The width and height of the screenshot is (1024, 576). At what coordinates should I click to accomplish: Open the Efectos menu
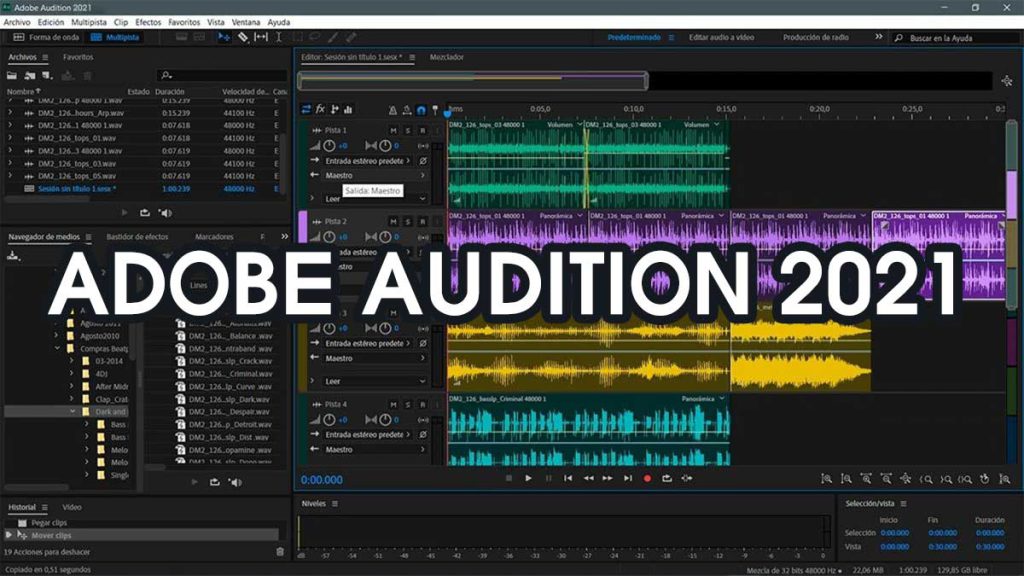pyautogui.click(x=148, y=21)
